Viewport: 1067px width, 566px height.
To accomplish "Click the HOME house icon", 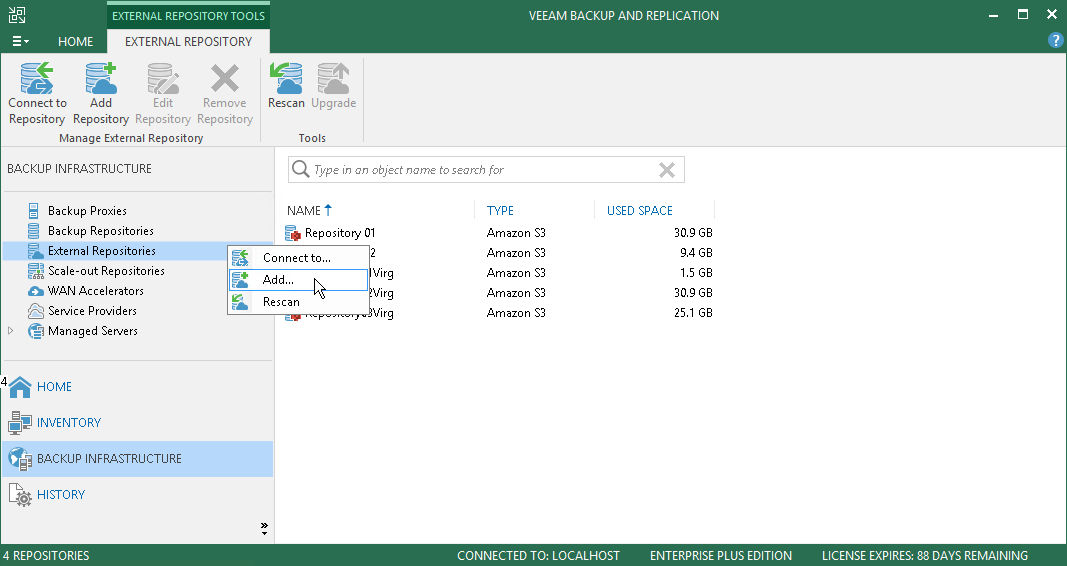I will (20, 387).
